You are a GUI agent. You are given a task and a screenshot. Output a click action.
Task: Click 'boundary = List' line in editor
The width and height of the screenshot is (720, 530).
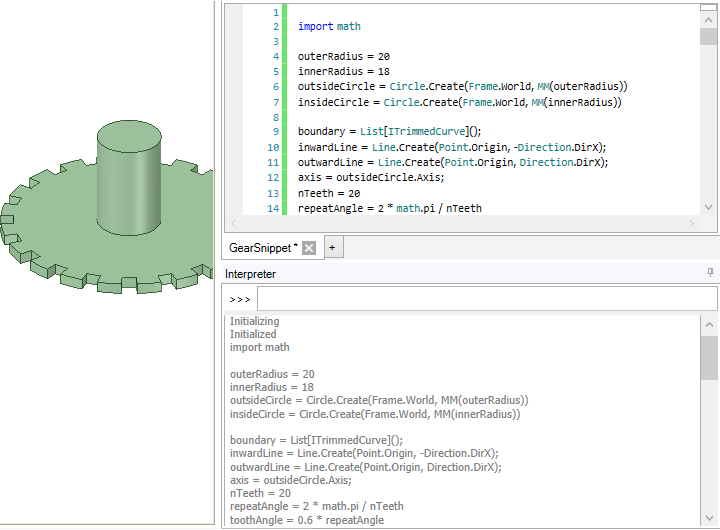pos(389,131)
